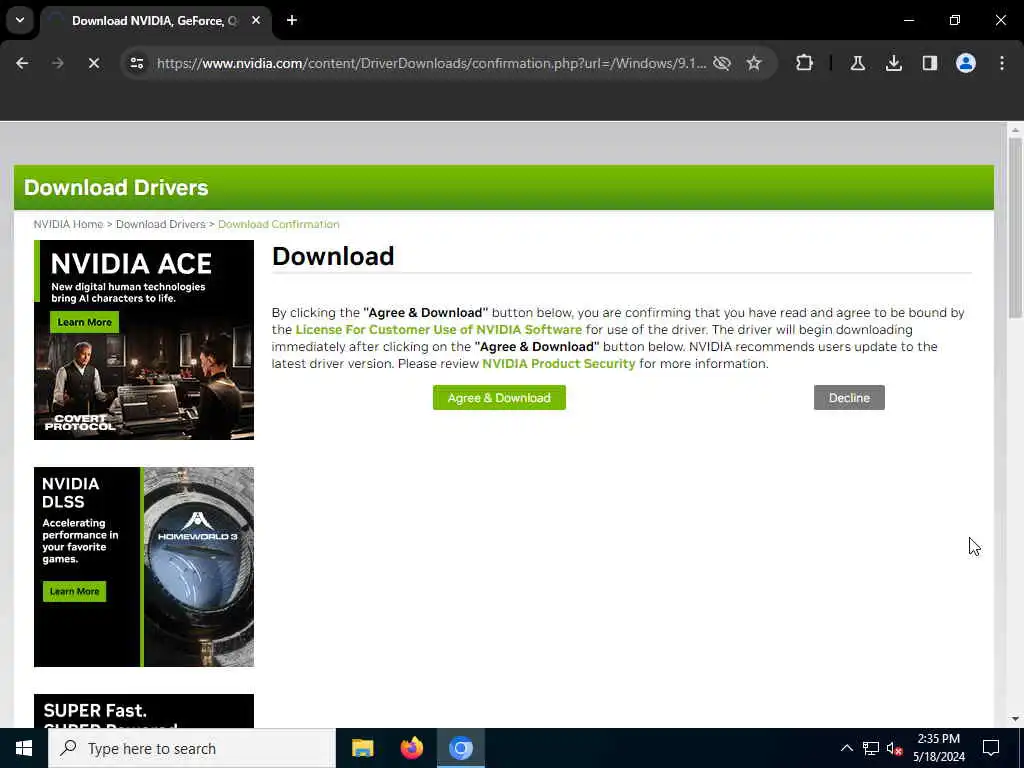1024x768 pixels.
Task: Go to Download Drivers breadcrumb
Action: [x=161, y=224]
